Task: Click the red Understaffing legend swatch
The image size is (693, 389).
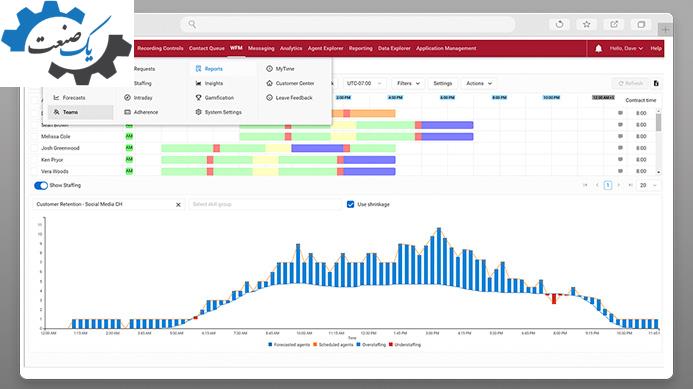Action: pos(391,344)
